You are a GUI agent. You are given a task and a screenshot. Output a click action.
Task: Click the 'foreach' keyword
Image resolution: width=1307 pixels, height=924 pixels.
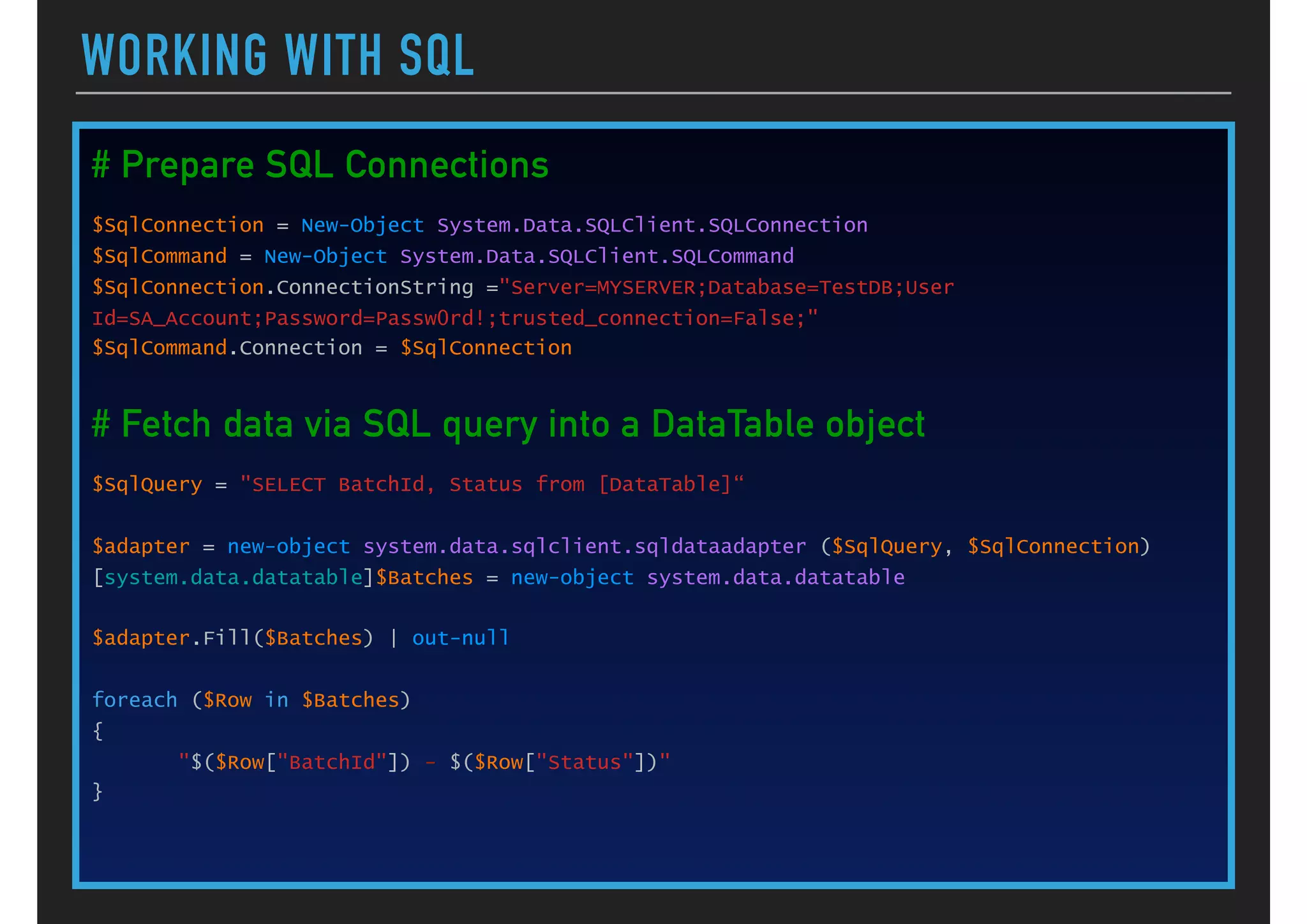click(135, 700)
